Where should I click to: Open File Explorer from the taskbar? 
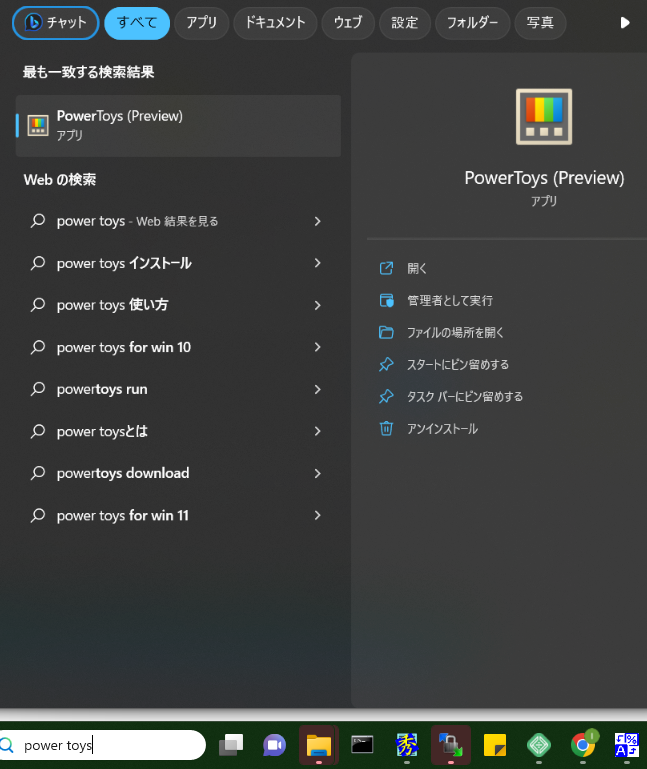tap(319, 745)
